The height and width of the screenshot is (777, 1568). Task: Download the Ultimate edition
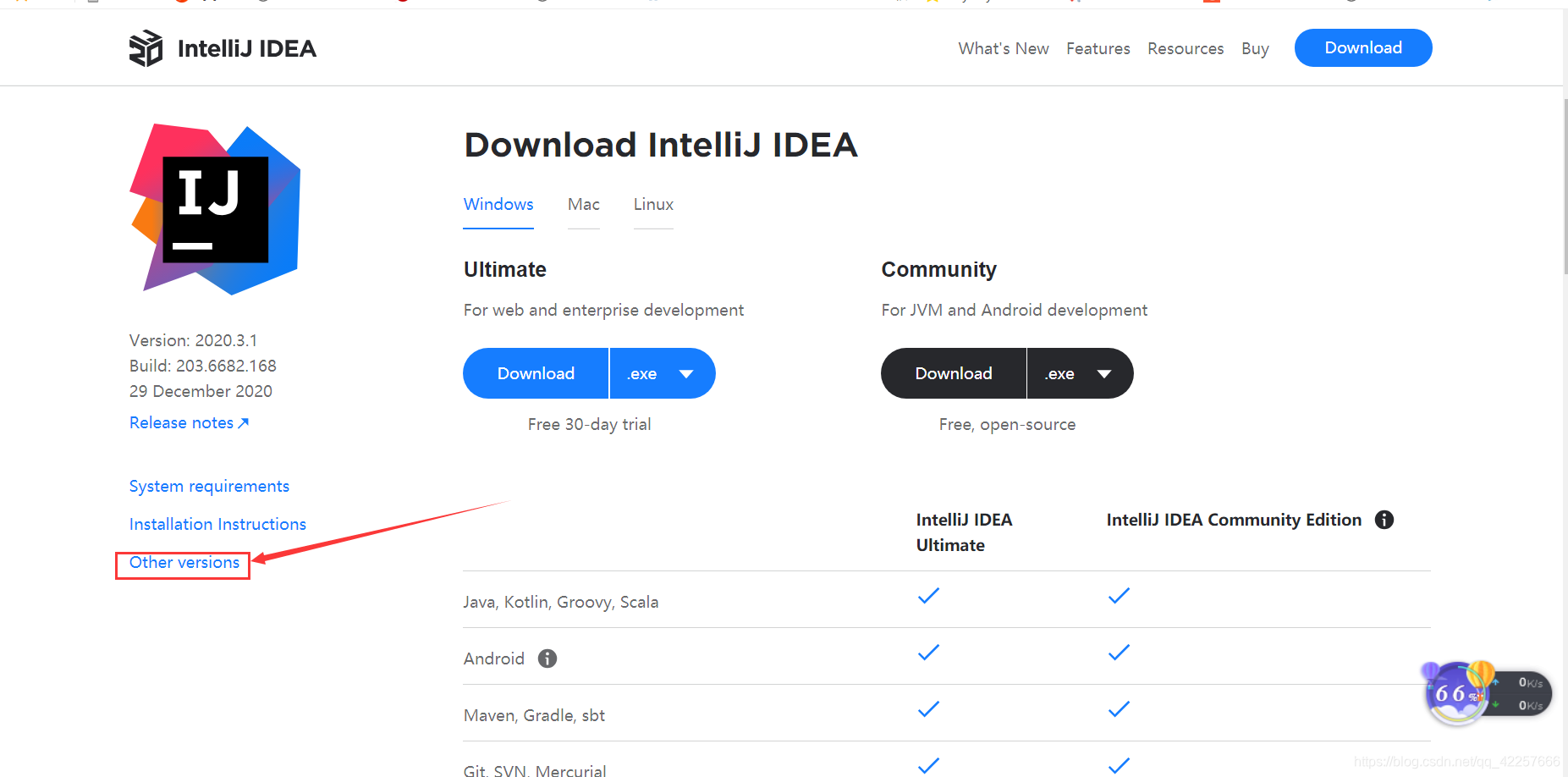536,373
